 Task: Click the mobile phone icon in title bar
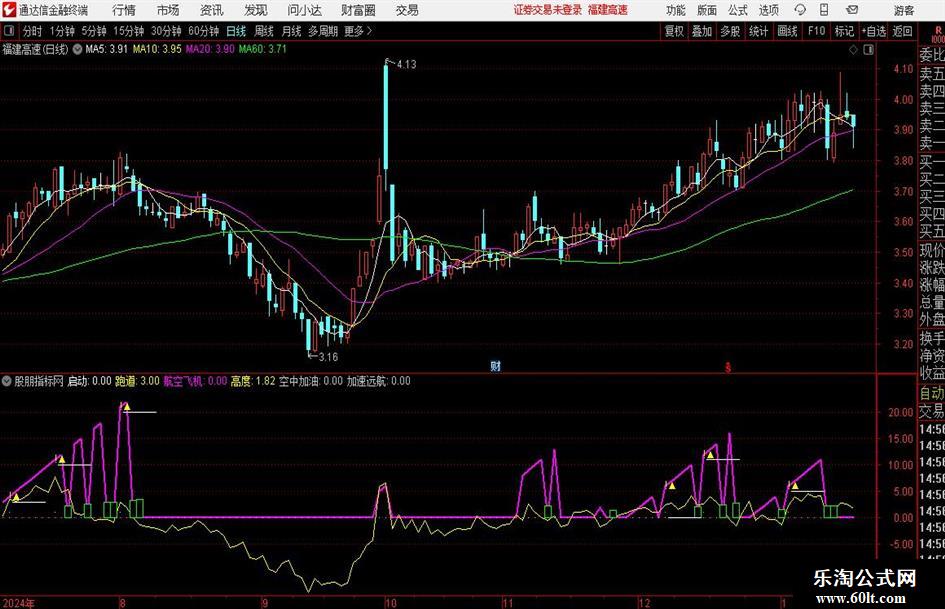coord(824,10)
